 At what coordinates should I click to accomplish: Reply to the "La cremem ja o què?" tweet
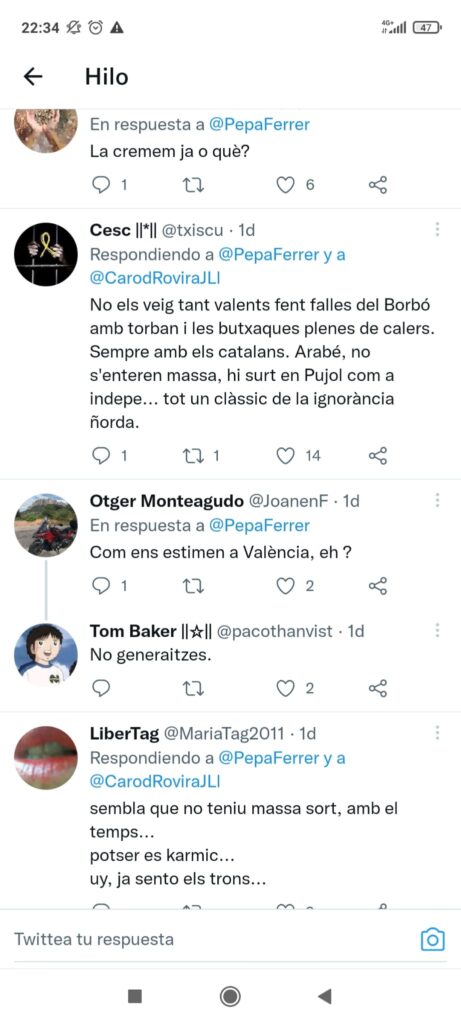(101, 185)
